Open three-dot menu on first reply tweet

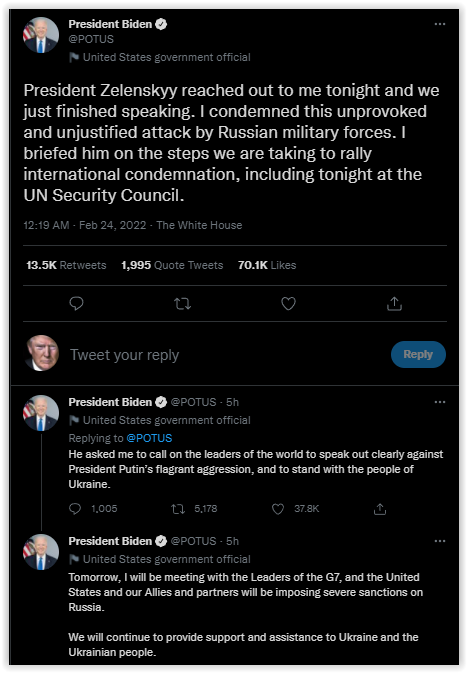[x=440, y=402]
